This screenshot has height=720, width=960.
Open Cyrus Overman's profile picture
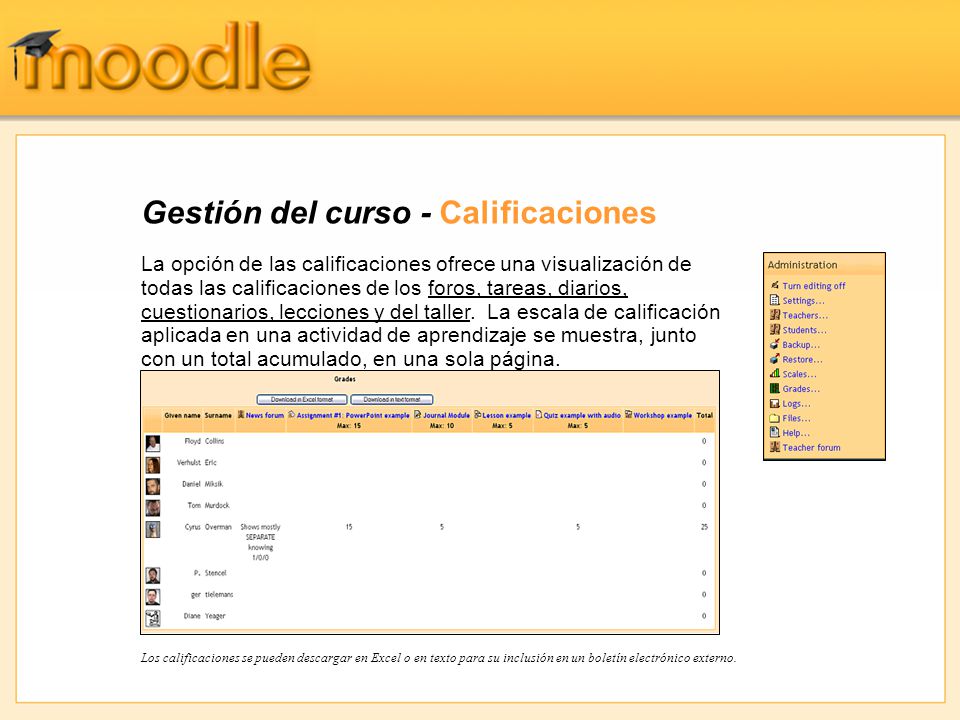(153, 529)
